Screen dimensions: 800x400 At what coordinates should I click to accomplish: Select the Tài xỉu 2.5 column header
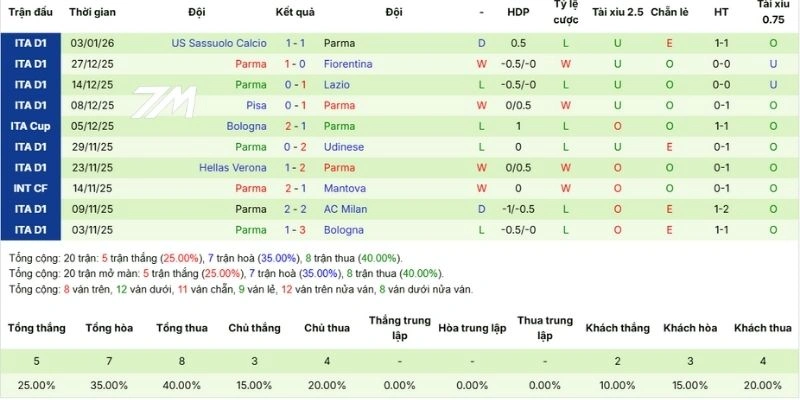tap(617, 12)
